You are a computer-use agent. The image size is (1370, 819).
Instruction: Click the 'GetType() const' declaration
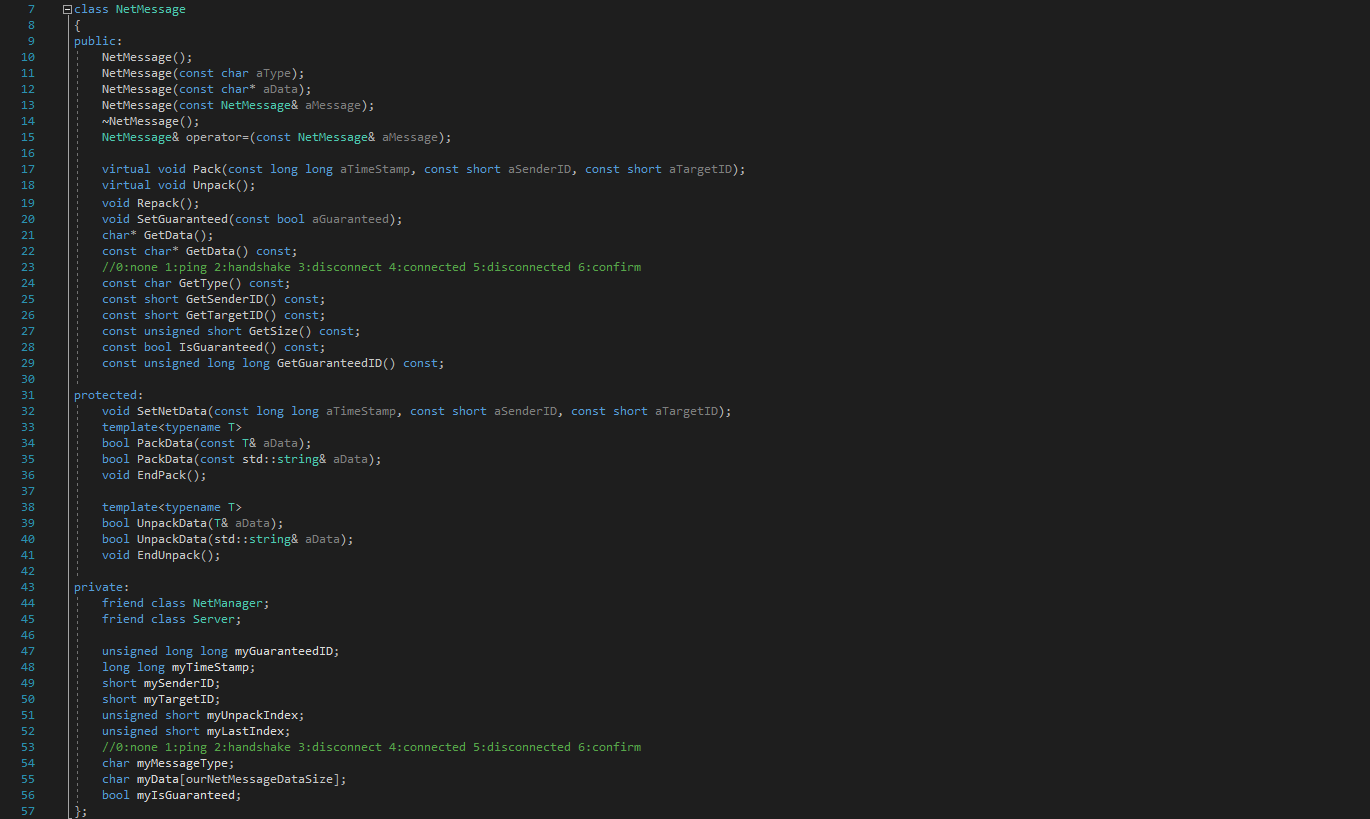pos(196,283)
